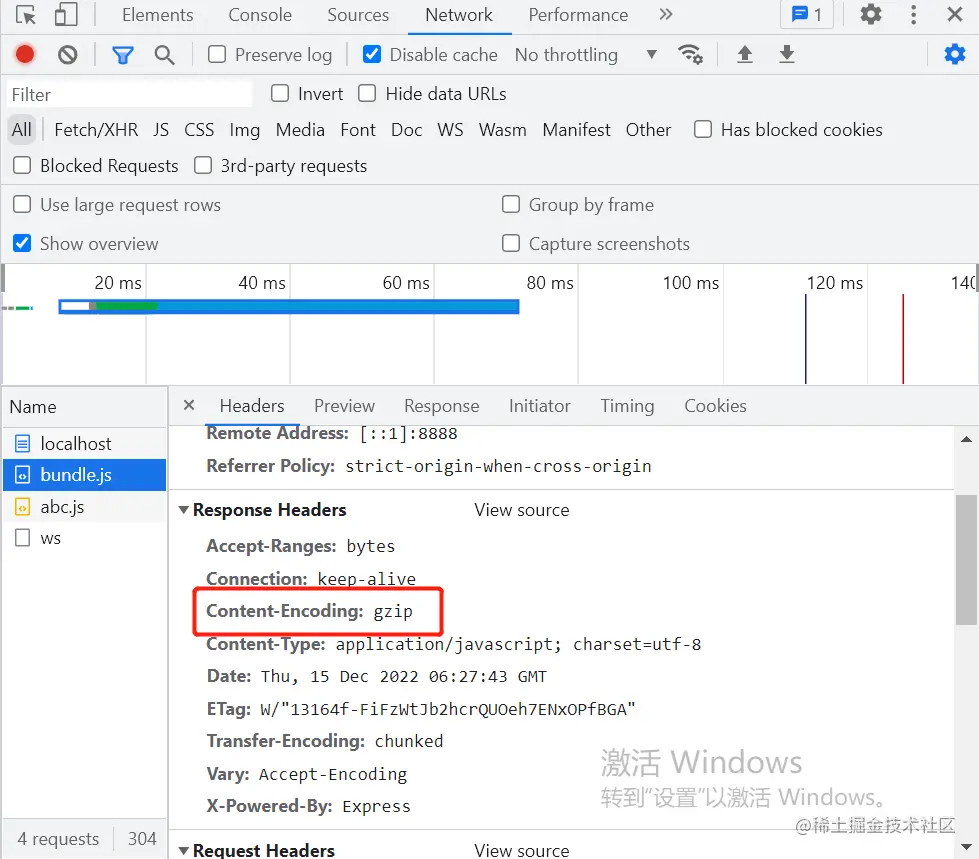Select the Network tab

(459, 14)
